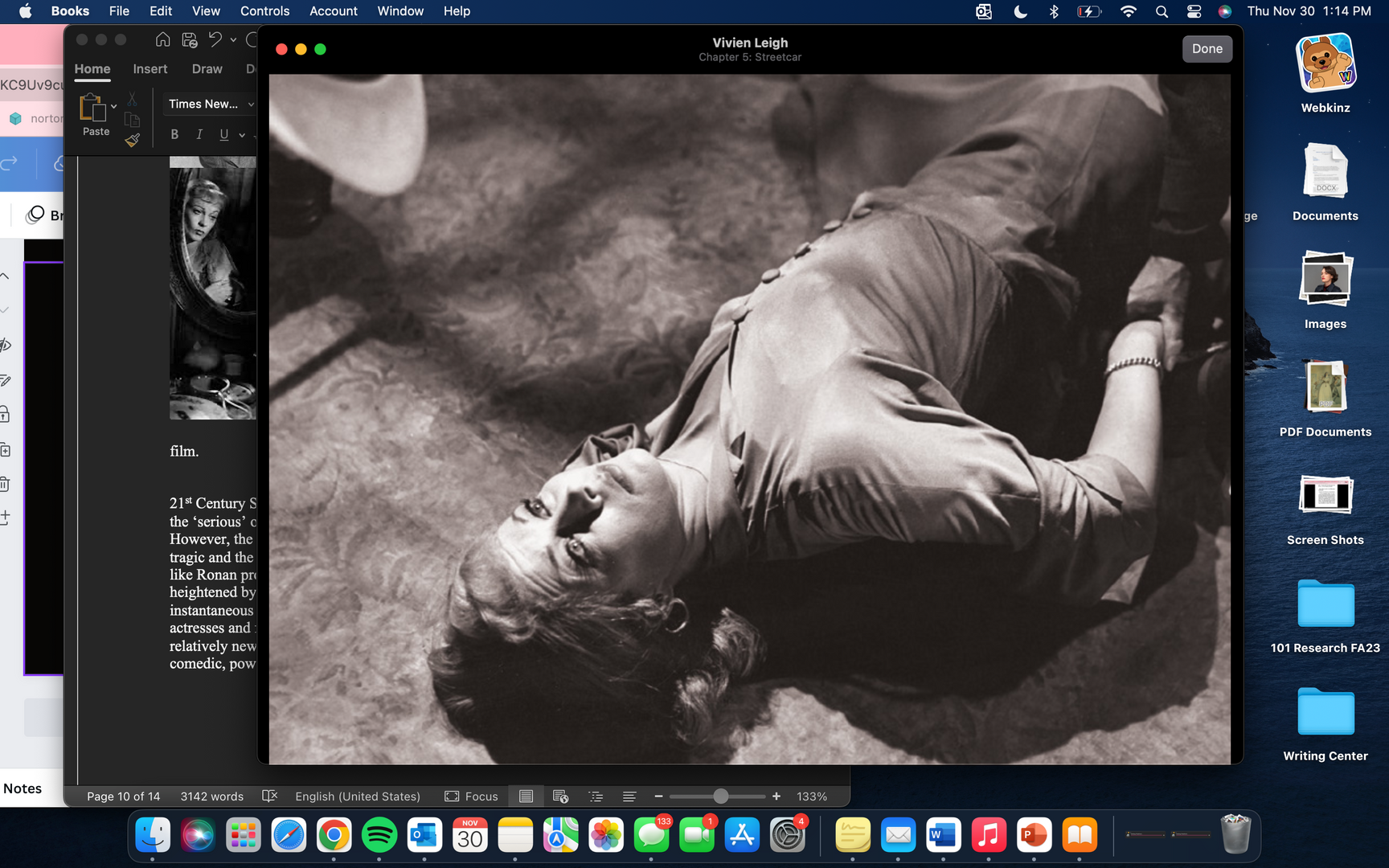Open Spotify from the Dock
The image size is (1389, 868).
coord(379,836)
